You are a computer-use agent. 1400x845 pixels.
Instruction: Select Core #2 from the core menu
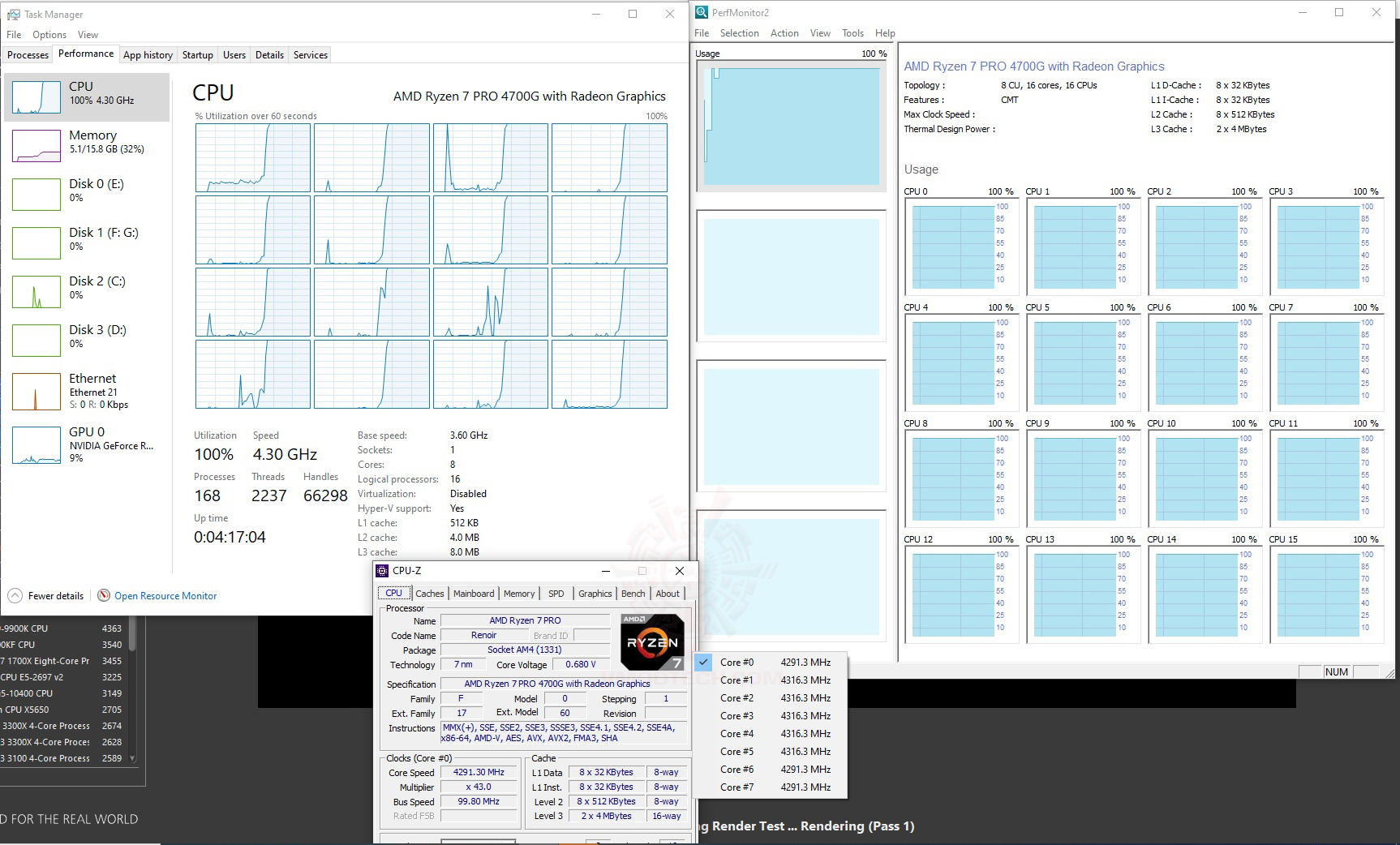coord(771,698)
